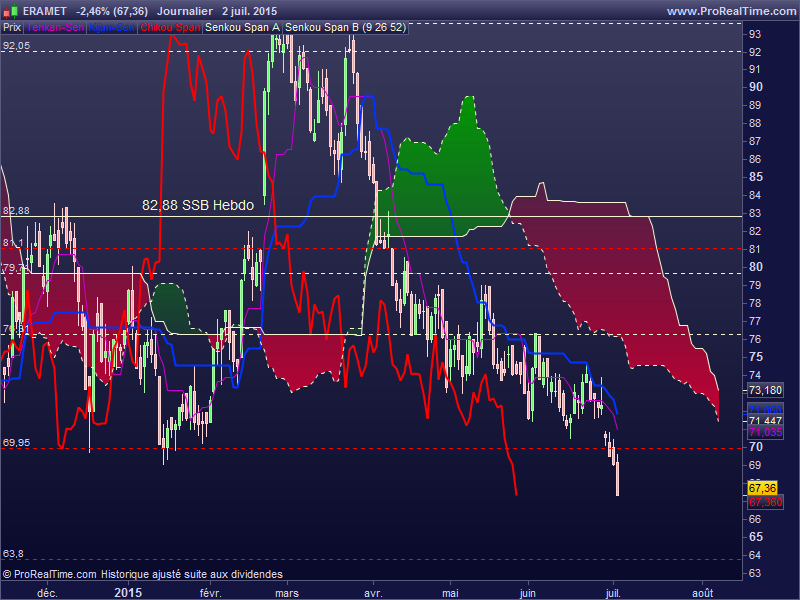Screen dimensions: 800x600
Task: Select the Kijun-Sen legend label
Action: pos(112,28)
